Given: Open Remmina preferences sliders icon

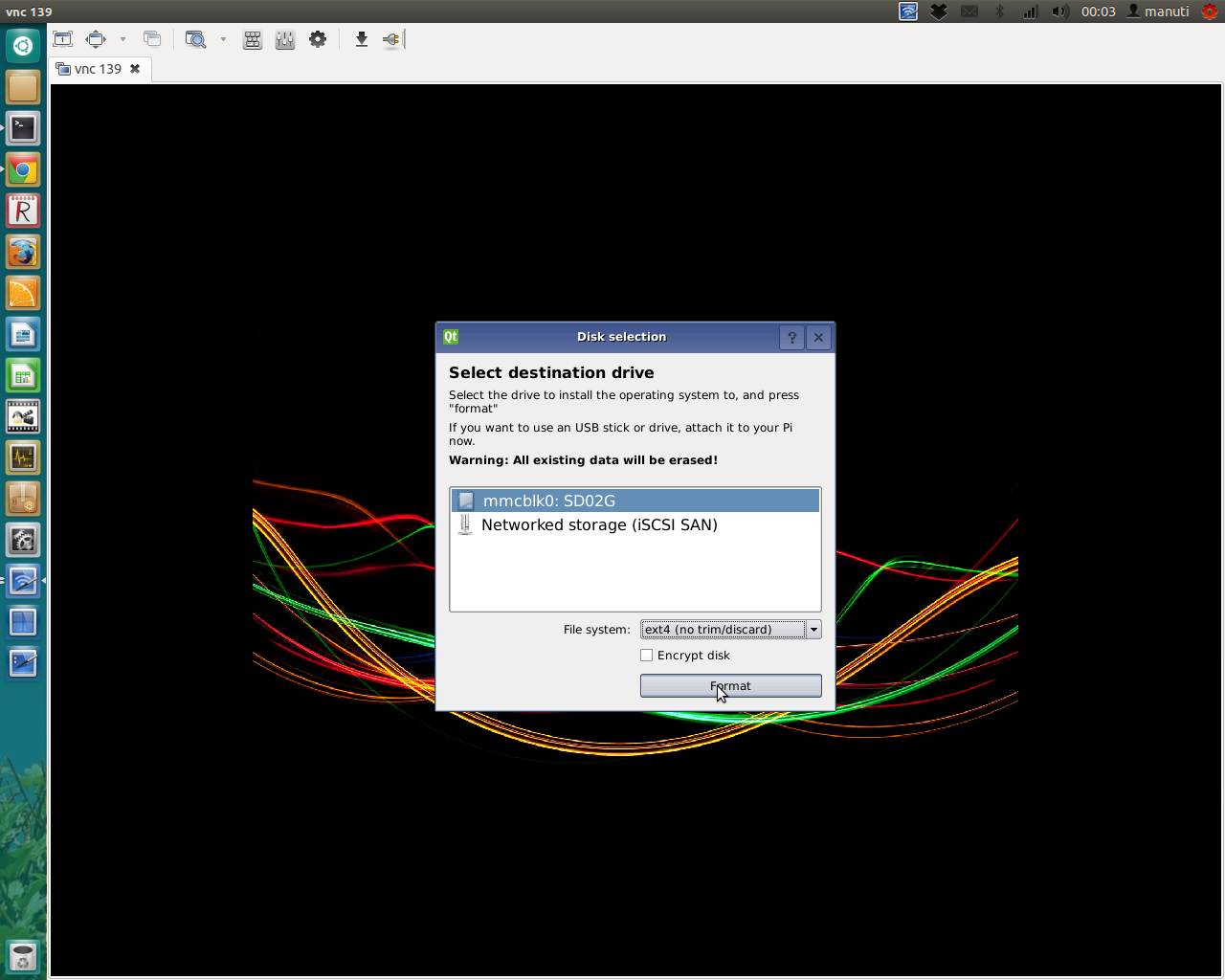Looking at the screenshot, I should [x=285, y=39].
